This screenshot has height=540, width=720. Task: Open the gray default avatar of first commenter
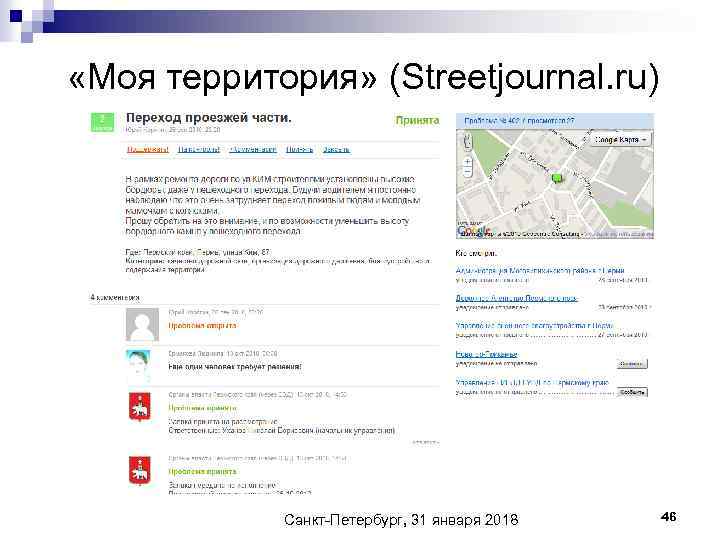tap(142, 324)
